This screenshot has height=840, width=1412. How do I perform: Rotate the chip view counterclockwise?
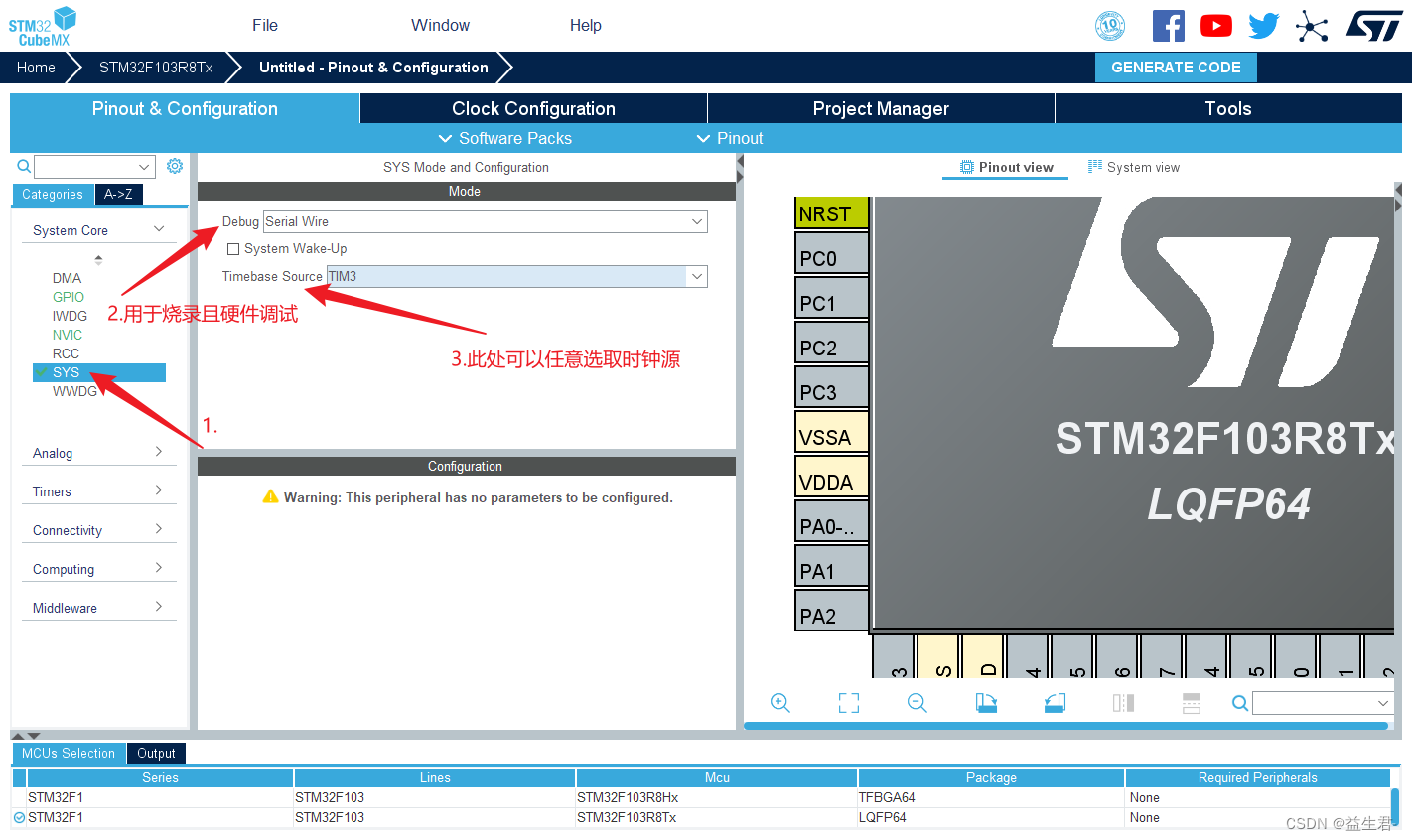(1055, 703)
